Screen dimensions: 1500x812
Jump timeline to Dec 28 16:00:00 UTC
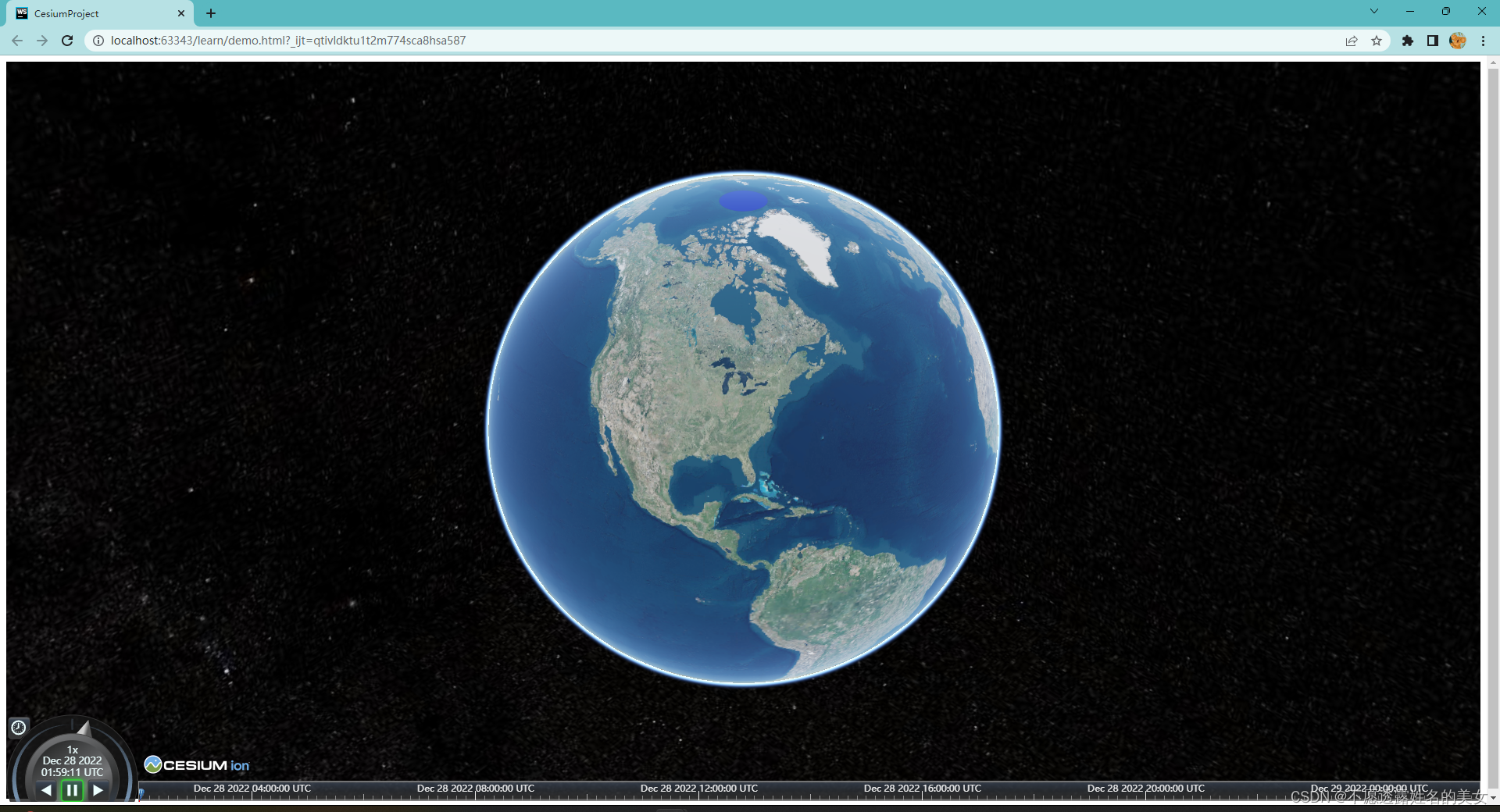(922, 789)
